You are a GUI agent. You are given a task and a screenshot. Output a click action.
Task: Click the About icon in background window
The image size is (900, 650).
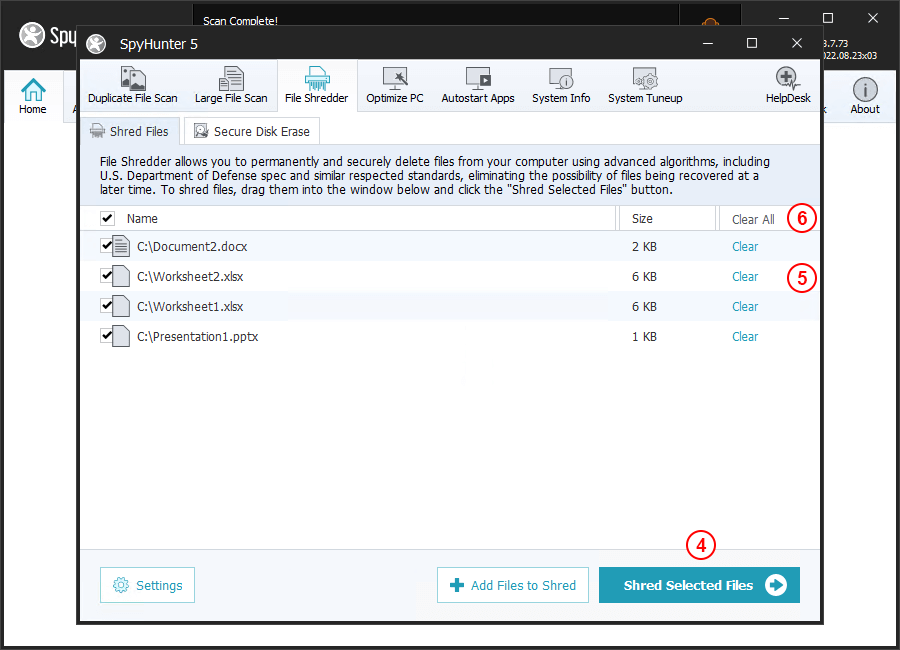tap(864, 96)
